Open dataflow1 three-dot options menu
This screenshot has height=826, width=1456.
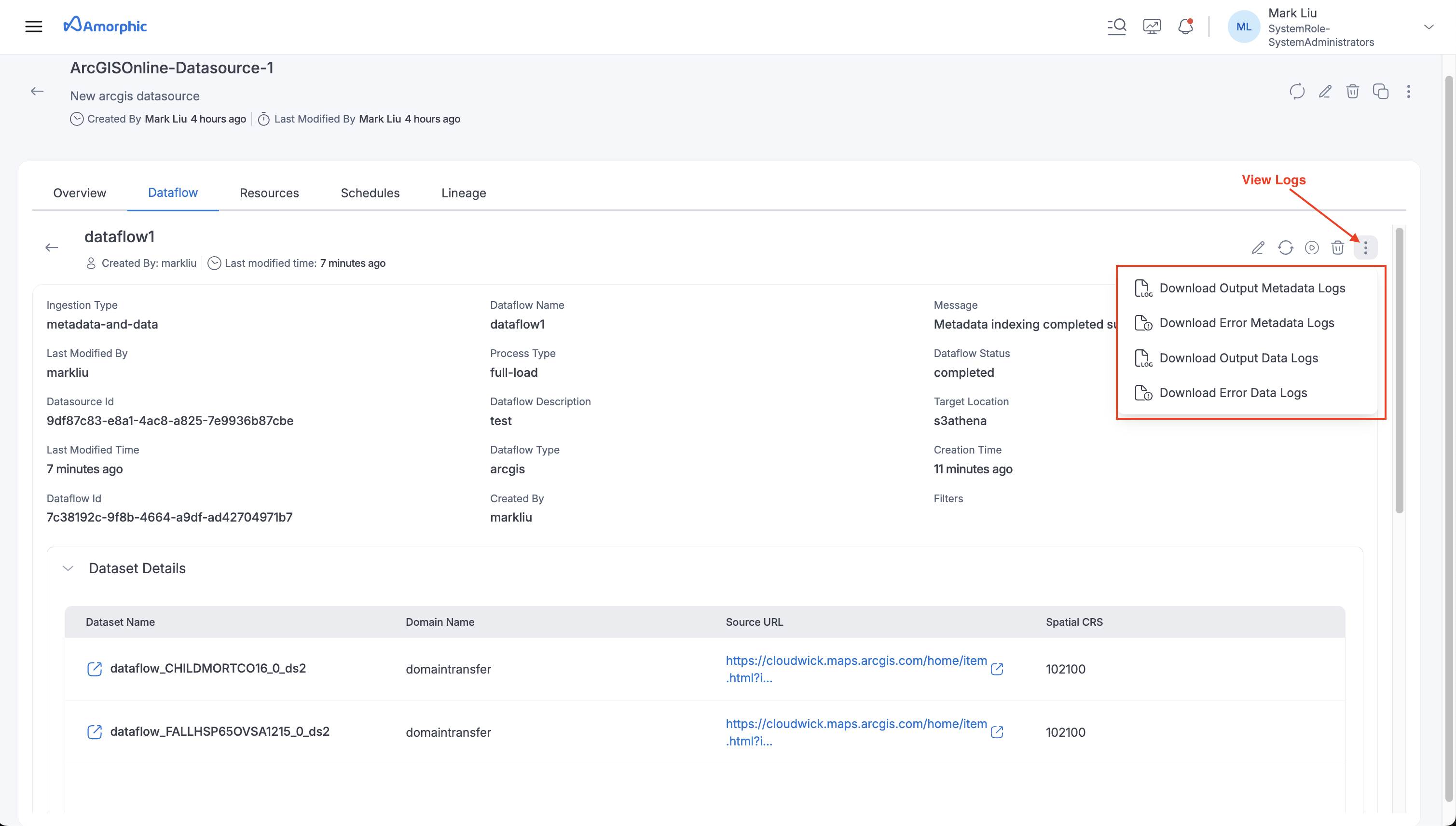tap(1366, 248)
